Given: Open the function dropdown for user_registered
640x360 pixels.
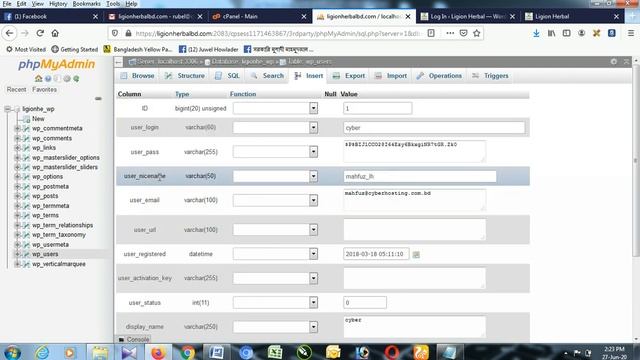Looking at the screenshot, I should click(275, 254).
